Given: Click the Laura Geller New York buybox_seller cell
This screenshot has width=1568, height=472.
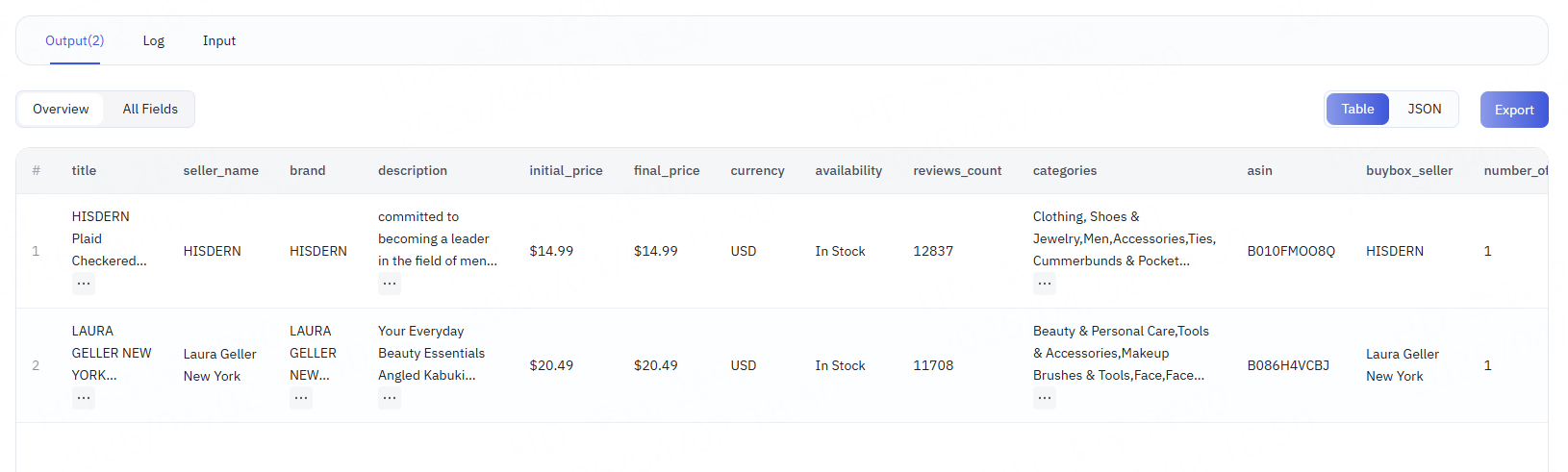Looking at the screenshot, I should coord(1403,365).
